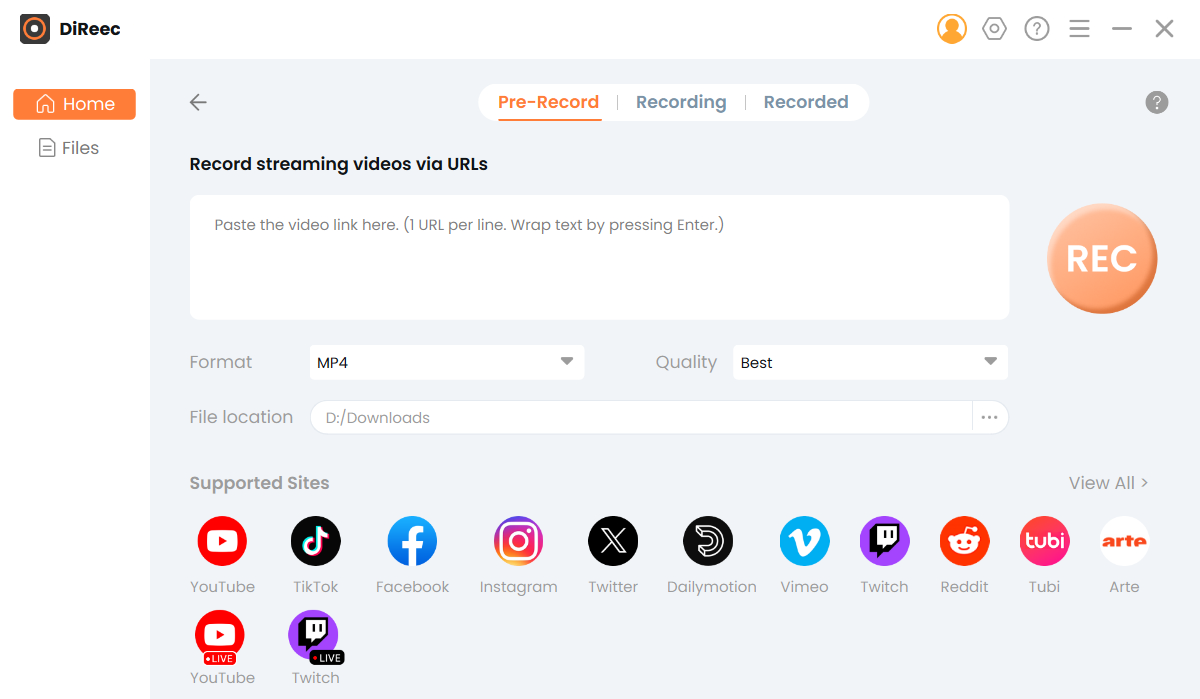Select the TikTok supported site icon

pos(315,540)
